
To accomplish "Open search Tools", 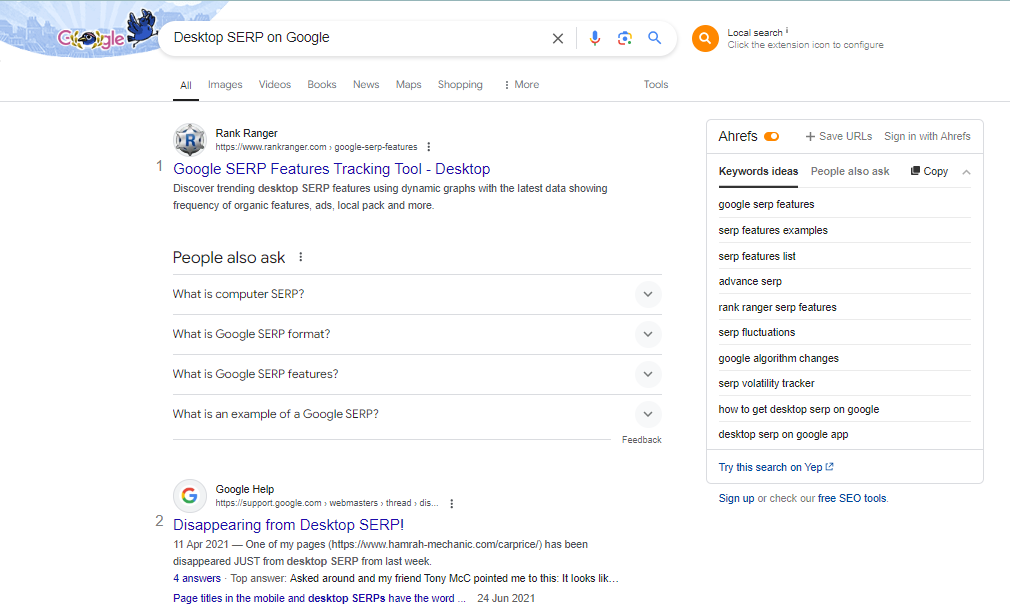I will tap(656, 84).
